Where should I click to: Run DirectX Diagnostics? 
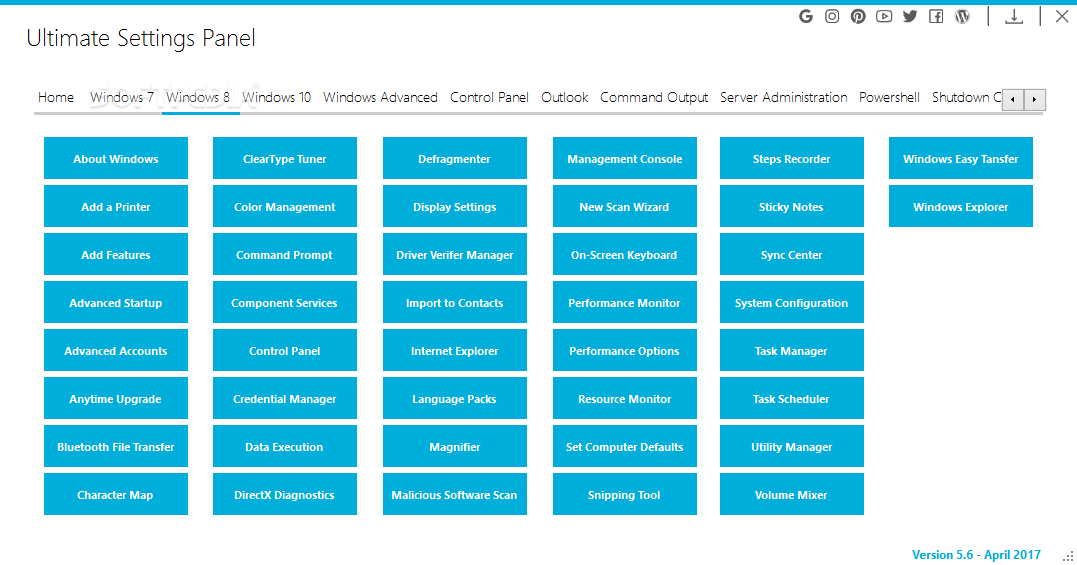[x=285, y=495]
